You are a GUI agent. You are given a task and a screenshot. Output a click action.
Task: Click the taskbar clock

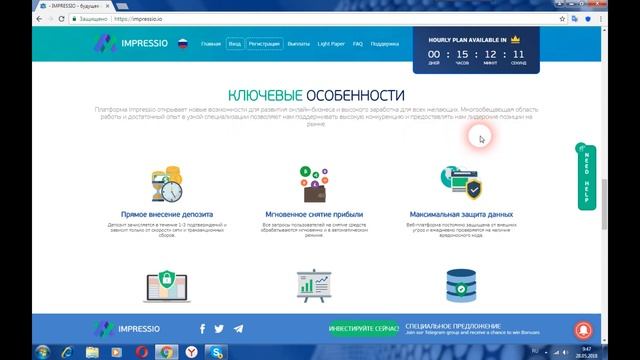coord(587,352)
